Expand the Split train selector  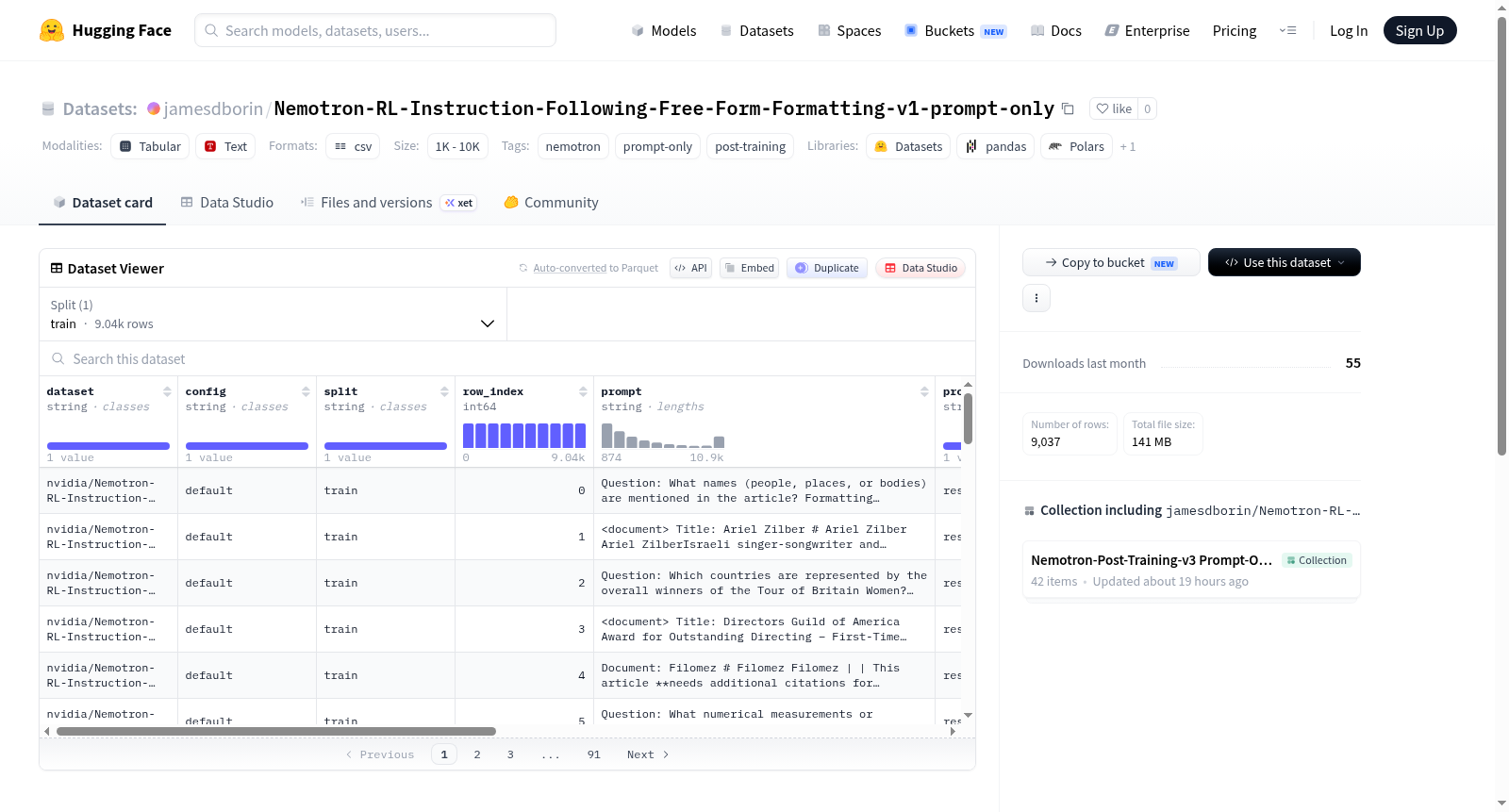[x=274, y=314]
